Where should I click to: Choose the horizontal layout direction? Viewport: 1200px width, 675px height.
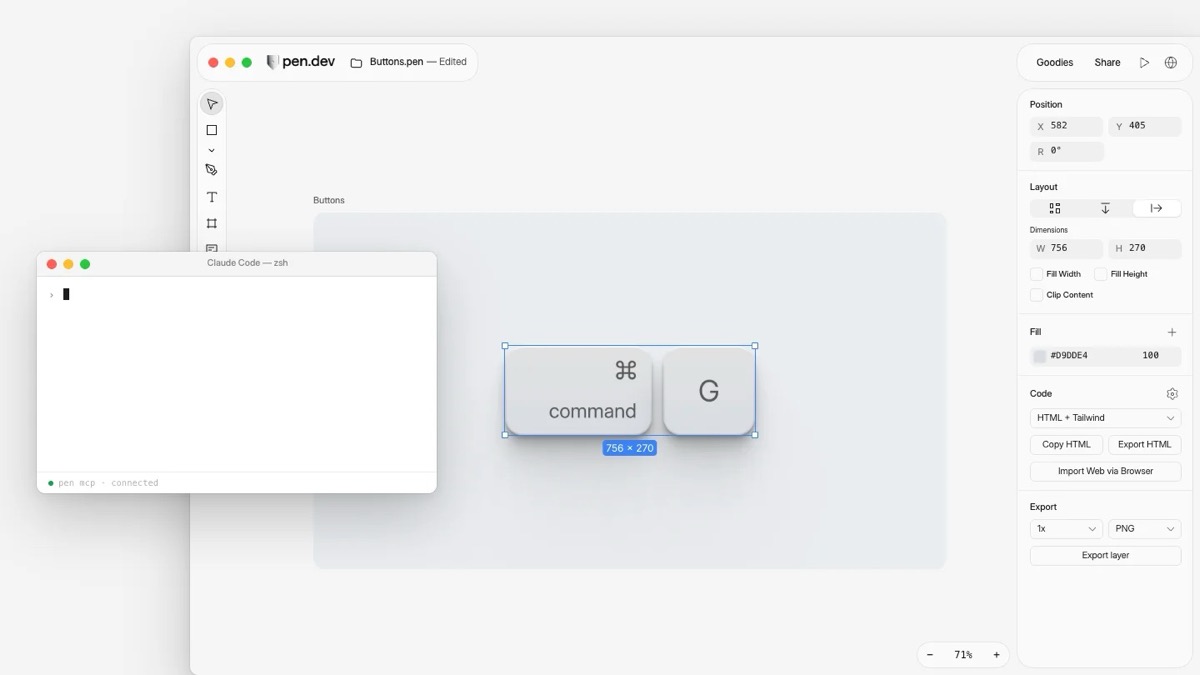click(x=1156, y=208)
